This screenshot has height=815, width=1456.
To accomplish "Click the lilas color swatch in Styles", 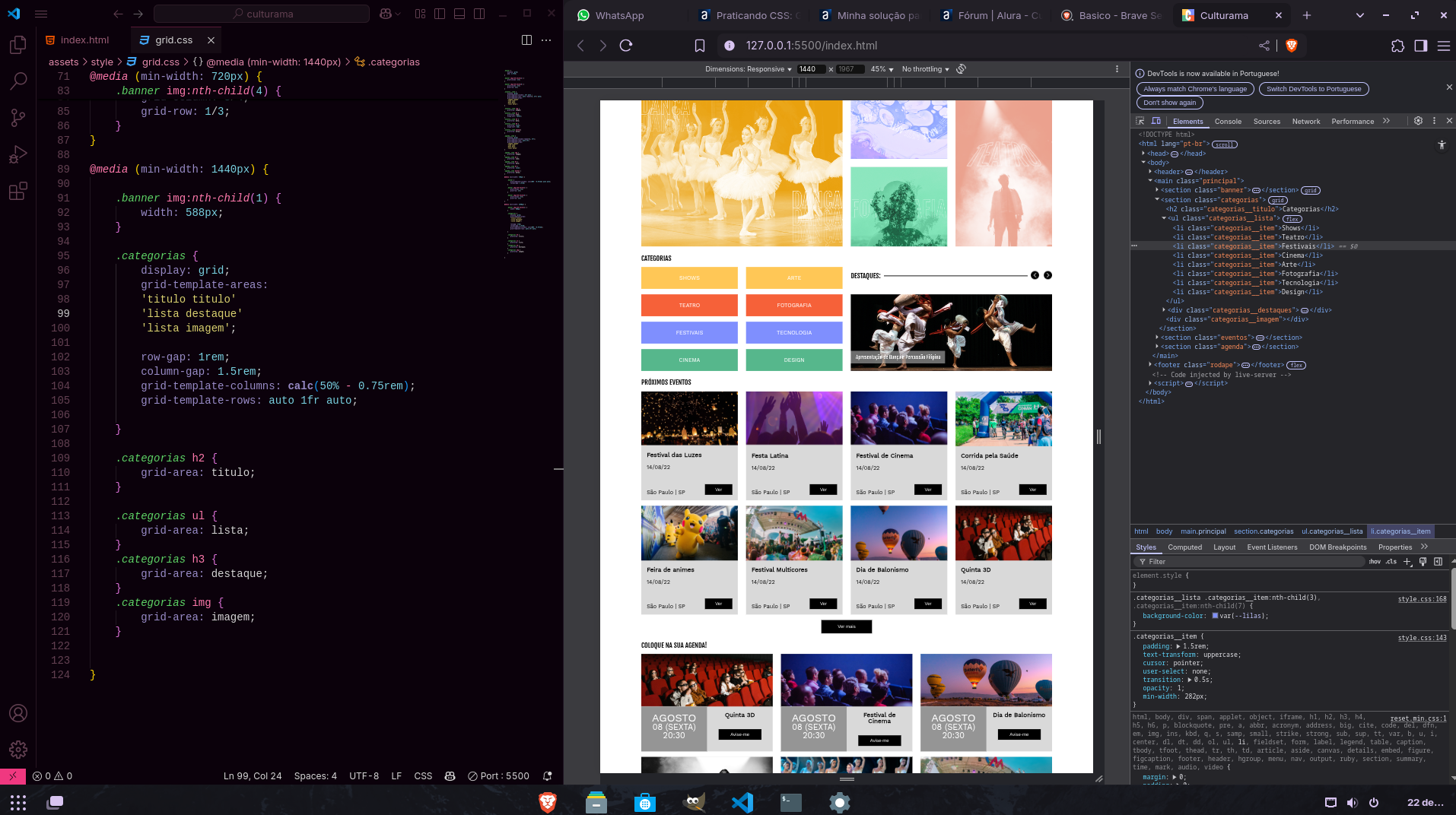I will [1215, 616].
